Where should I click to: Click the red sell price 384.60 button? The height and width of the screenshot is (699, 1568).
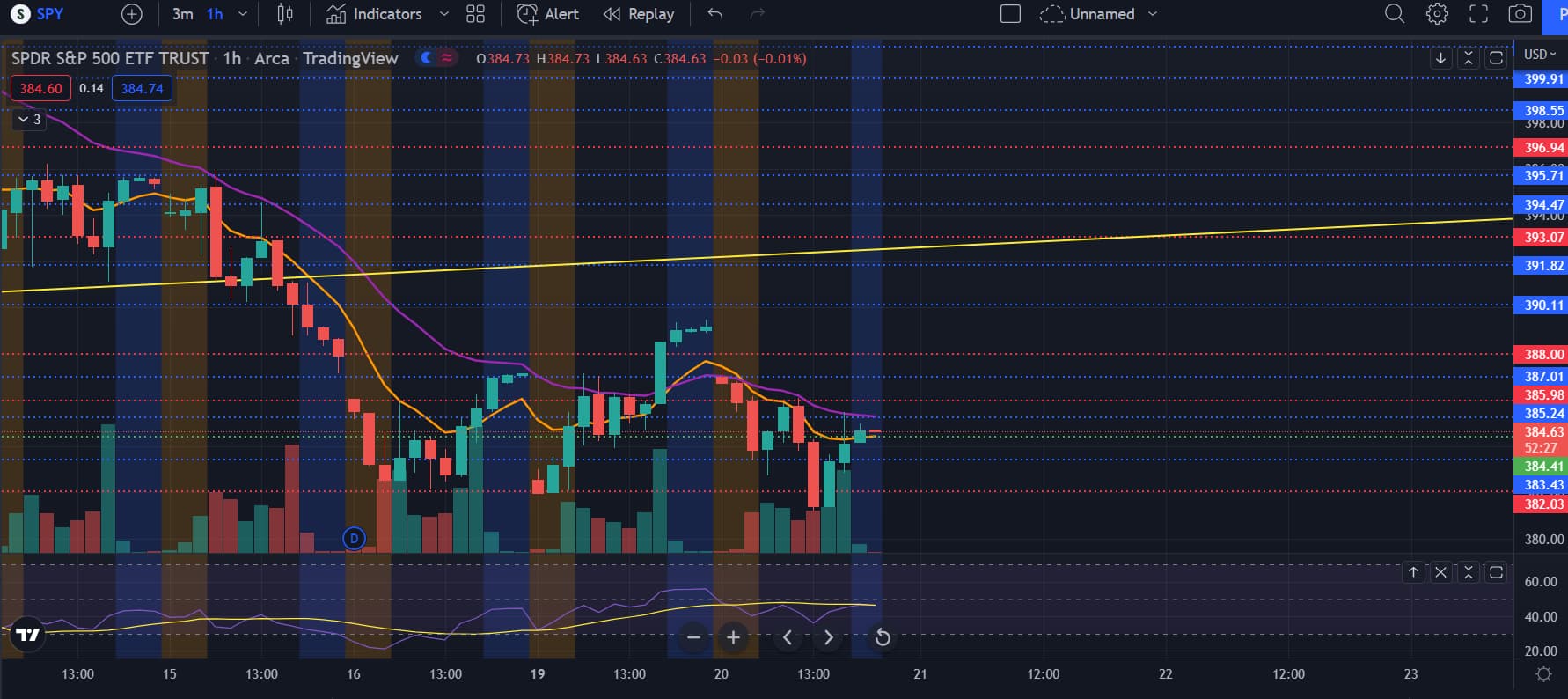41,88
